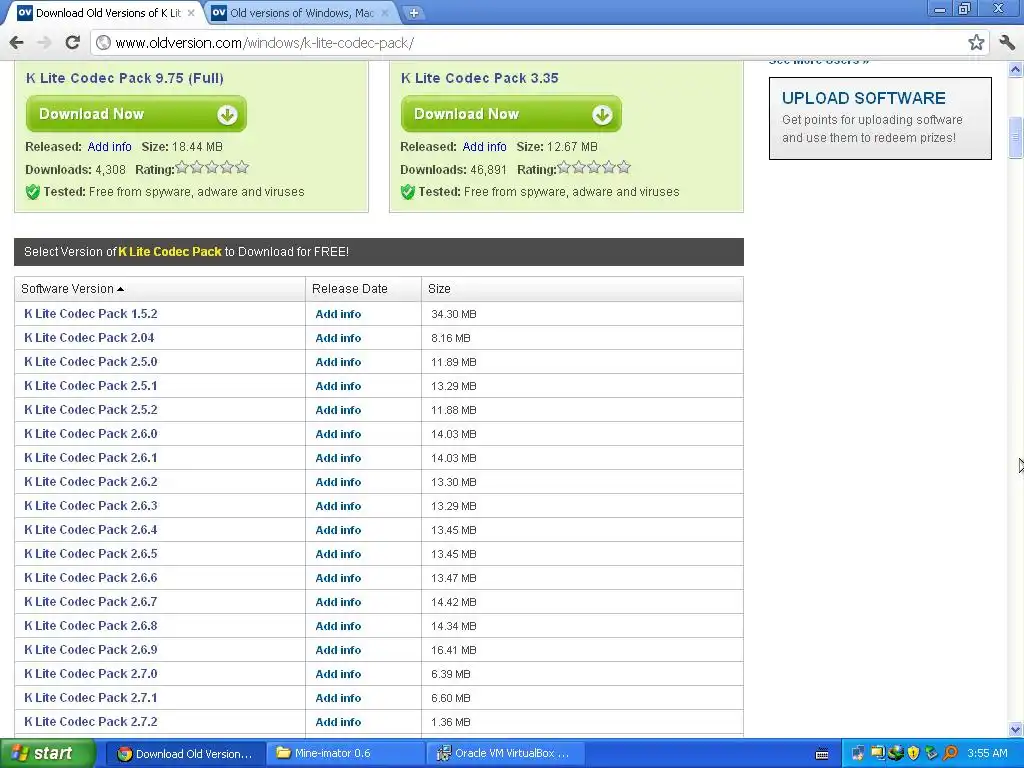1024x768 pixels.
Task: Open K Lite Codec Pack 2.6.3
Action: click(91, 505)
